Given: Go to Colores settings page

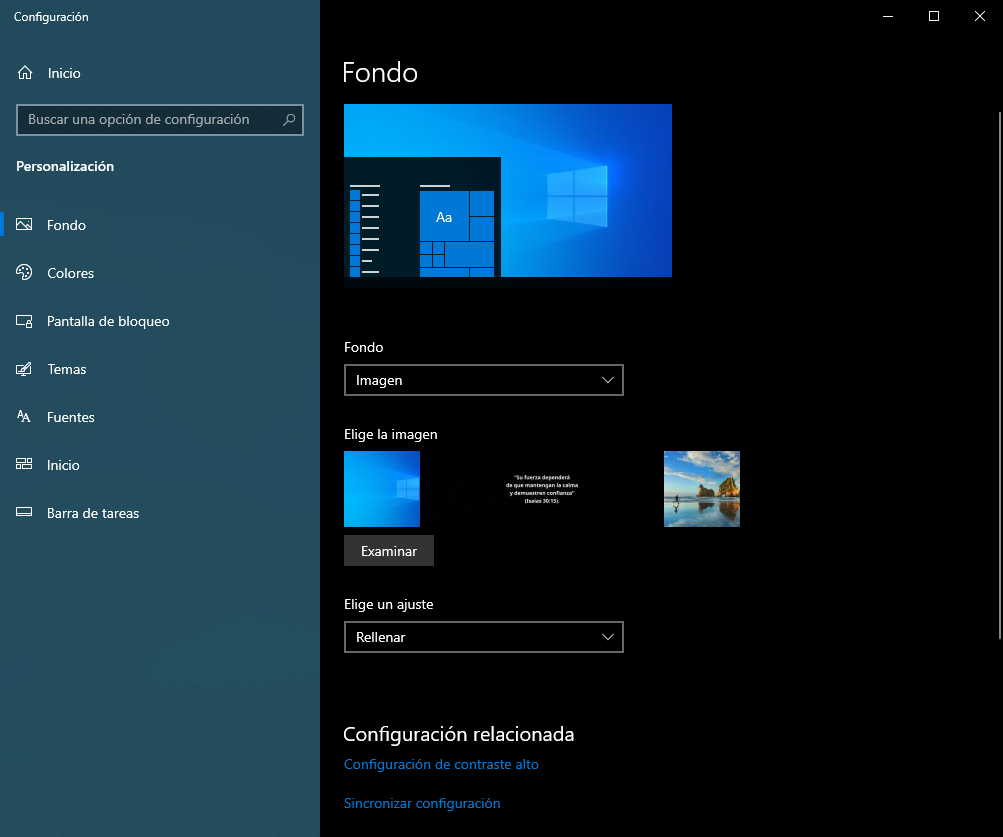Looking at the screenshot, I should [x=70, y=273].
